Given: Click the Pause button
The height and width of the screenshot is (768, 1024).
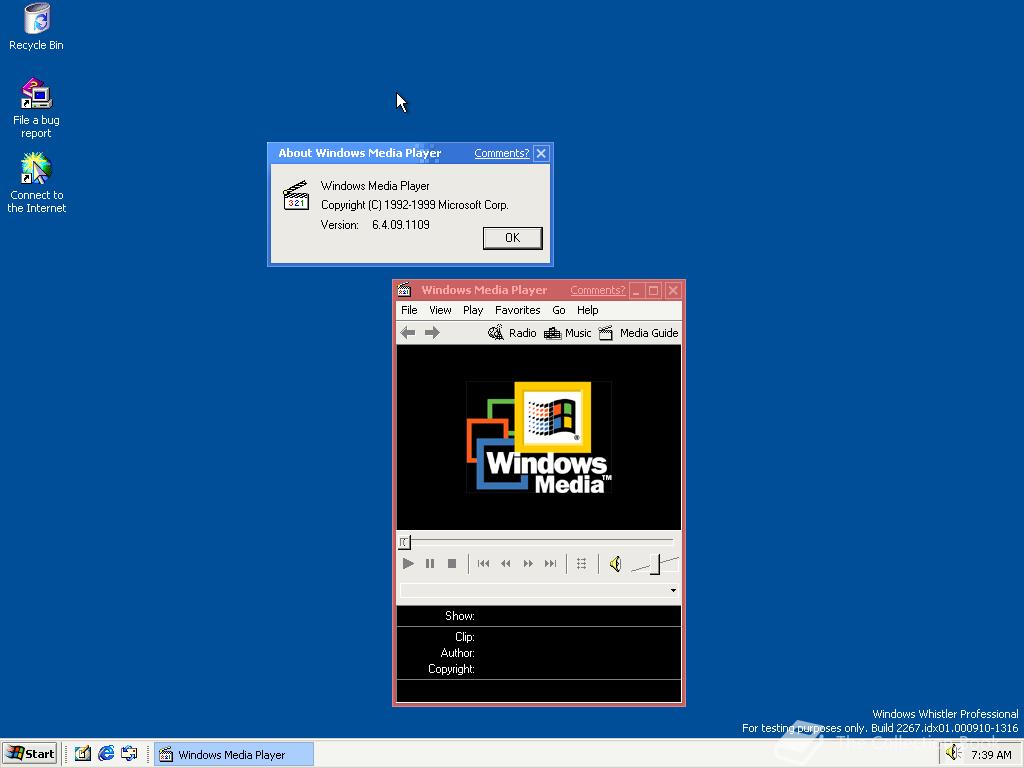Looking at the screenshot, I should point(430,564).
